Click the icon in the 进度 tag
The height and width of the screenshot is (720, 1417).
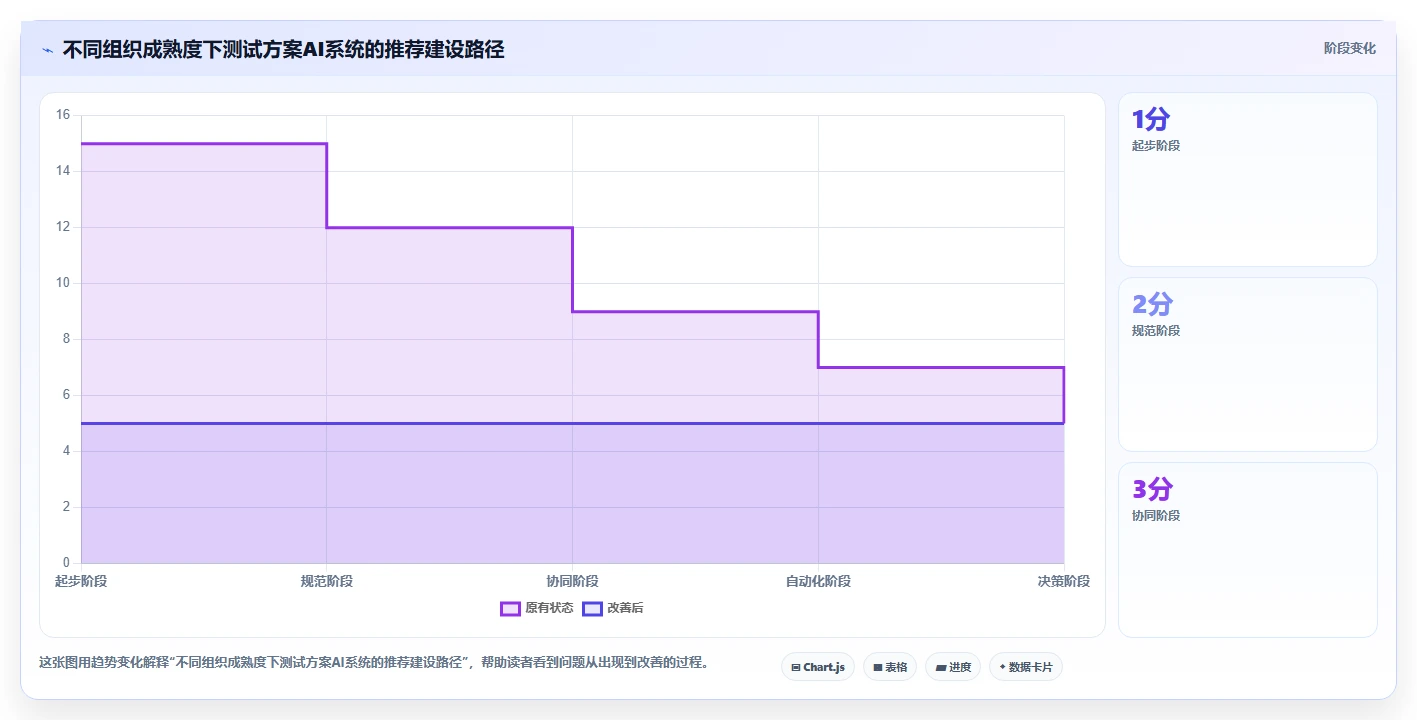[x=940, y=667]
